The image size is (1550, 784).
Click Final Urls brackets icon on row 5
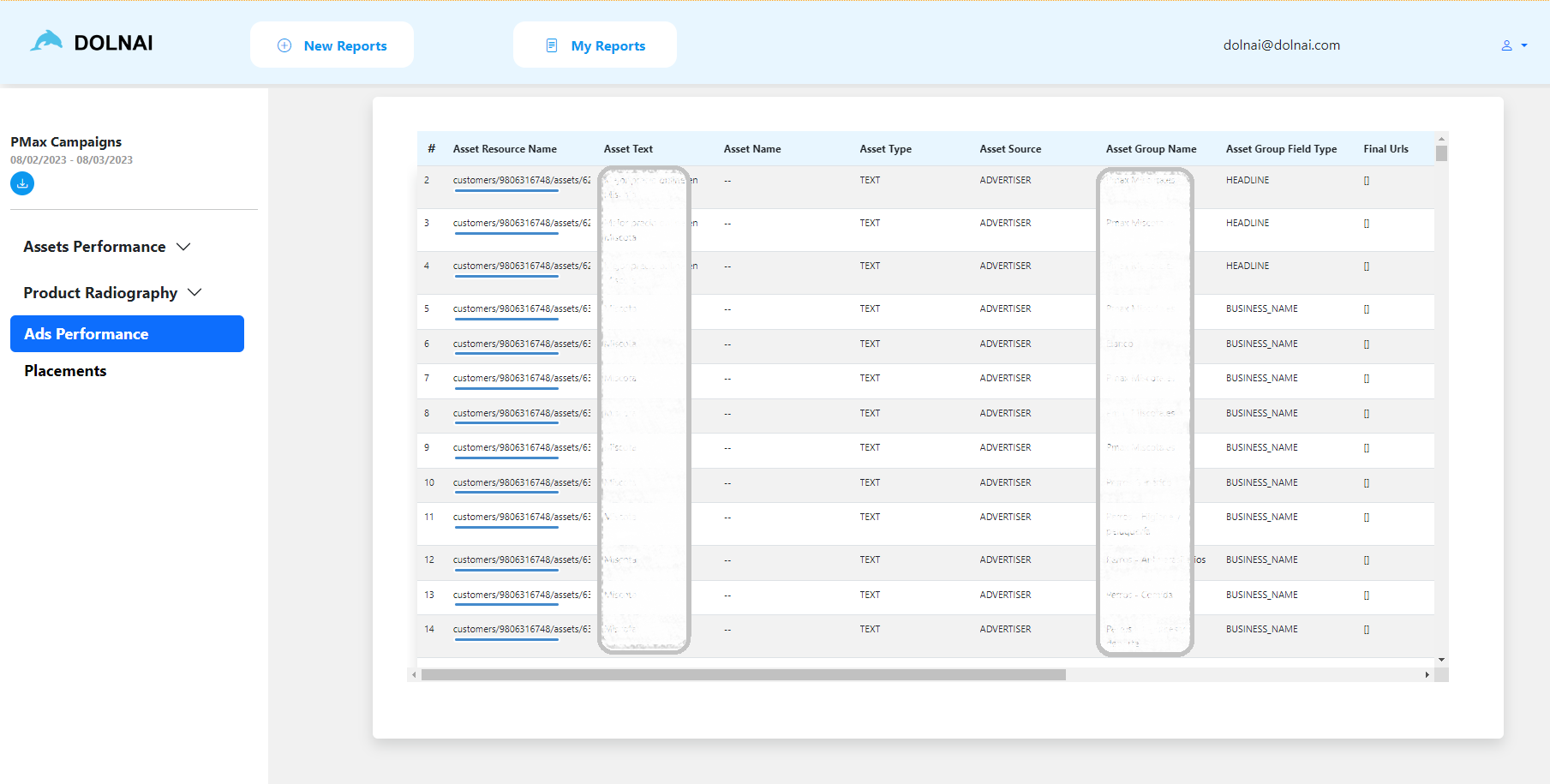point(1366,309)
